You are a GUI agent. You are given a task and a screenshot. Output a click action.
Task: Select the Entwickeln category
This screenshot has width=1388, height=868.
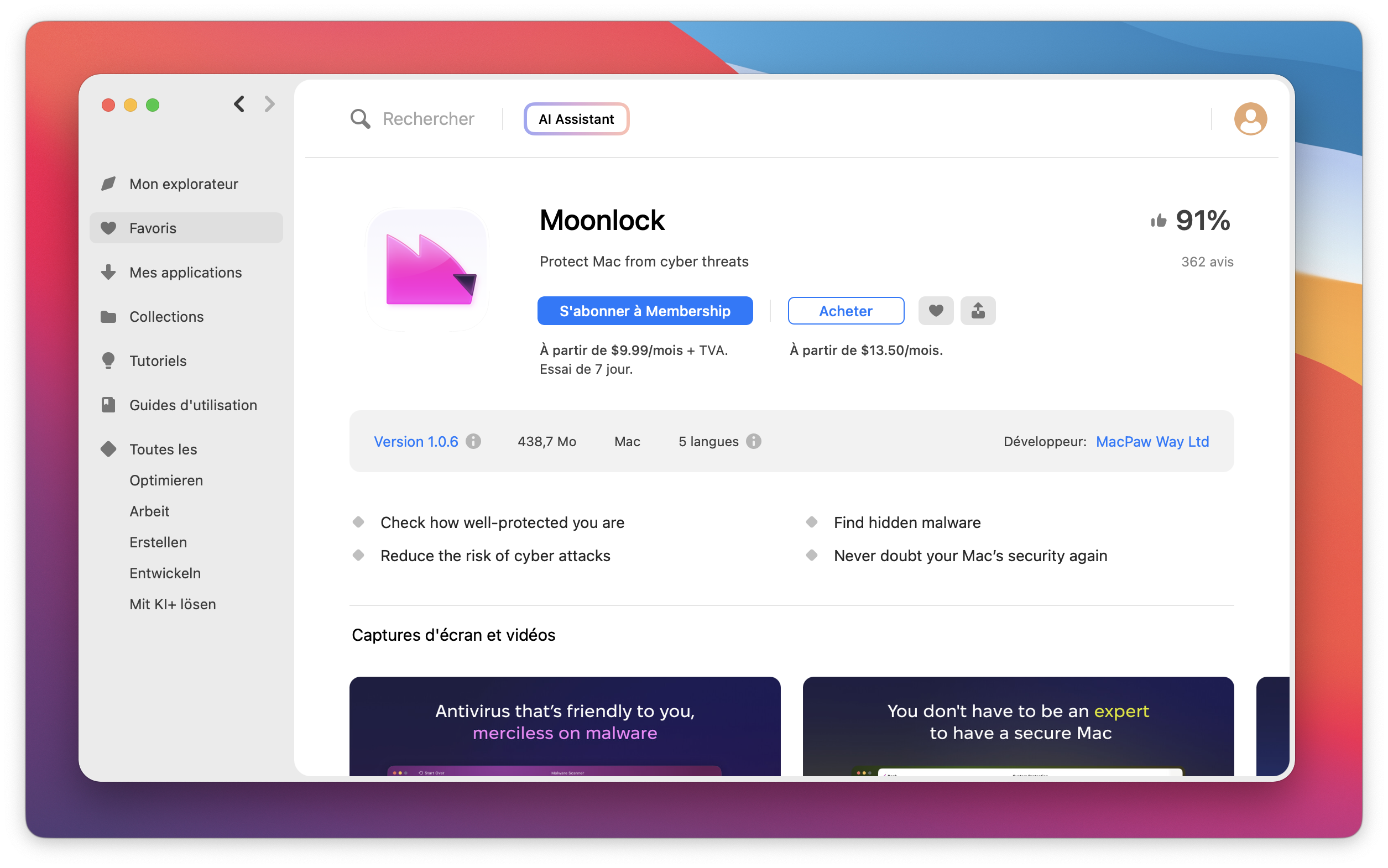pyautogui.click(x=165, y=573)
